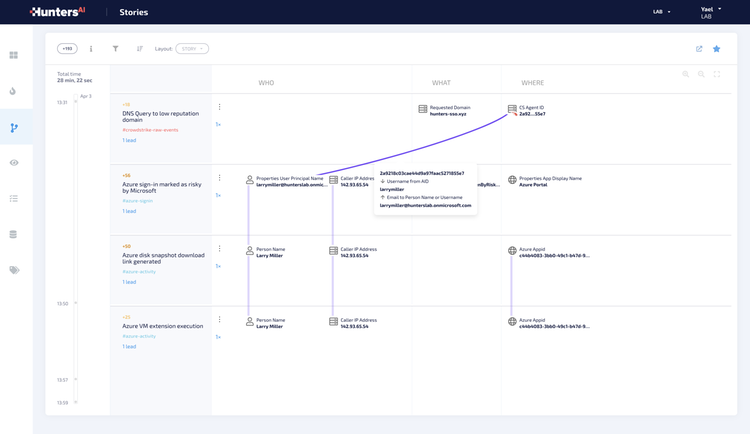Click the 1x count in DNS Query row

pos(218,124)
